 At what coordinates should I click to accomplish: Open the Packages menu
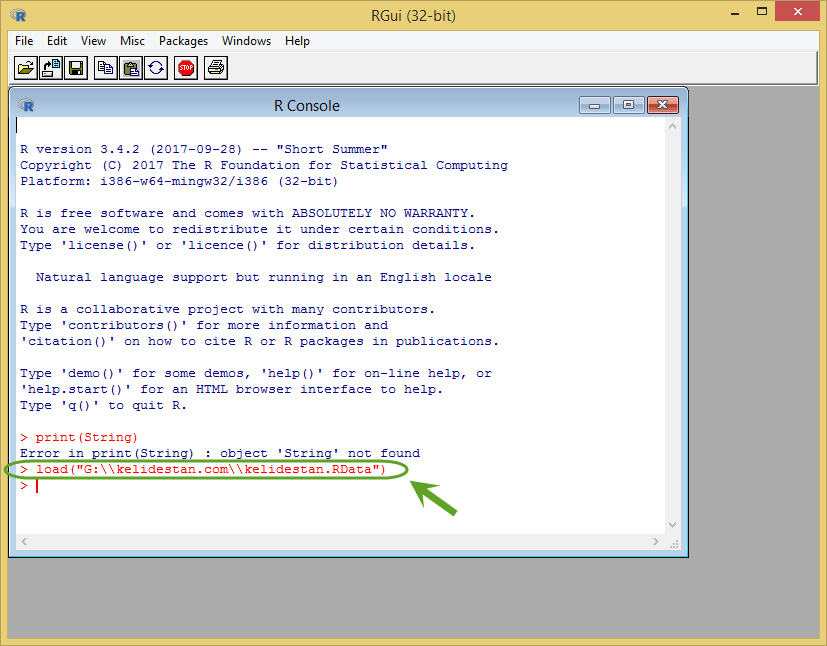click(x=184, y=41)
